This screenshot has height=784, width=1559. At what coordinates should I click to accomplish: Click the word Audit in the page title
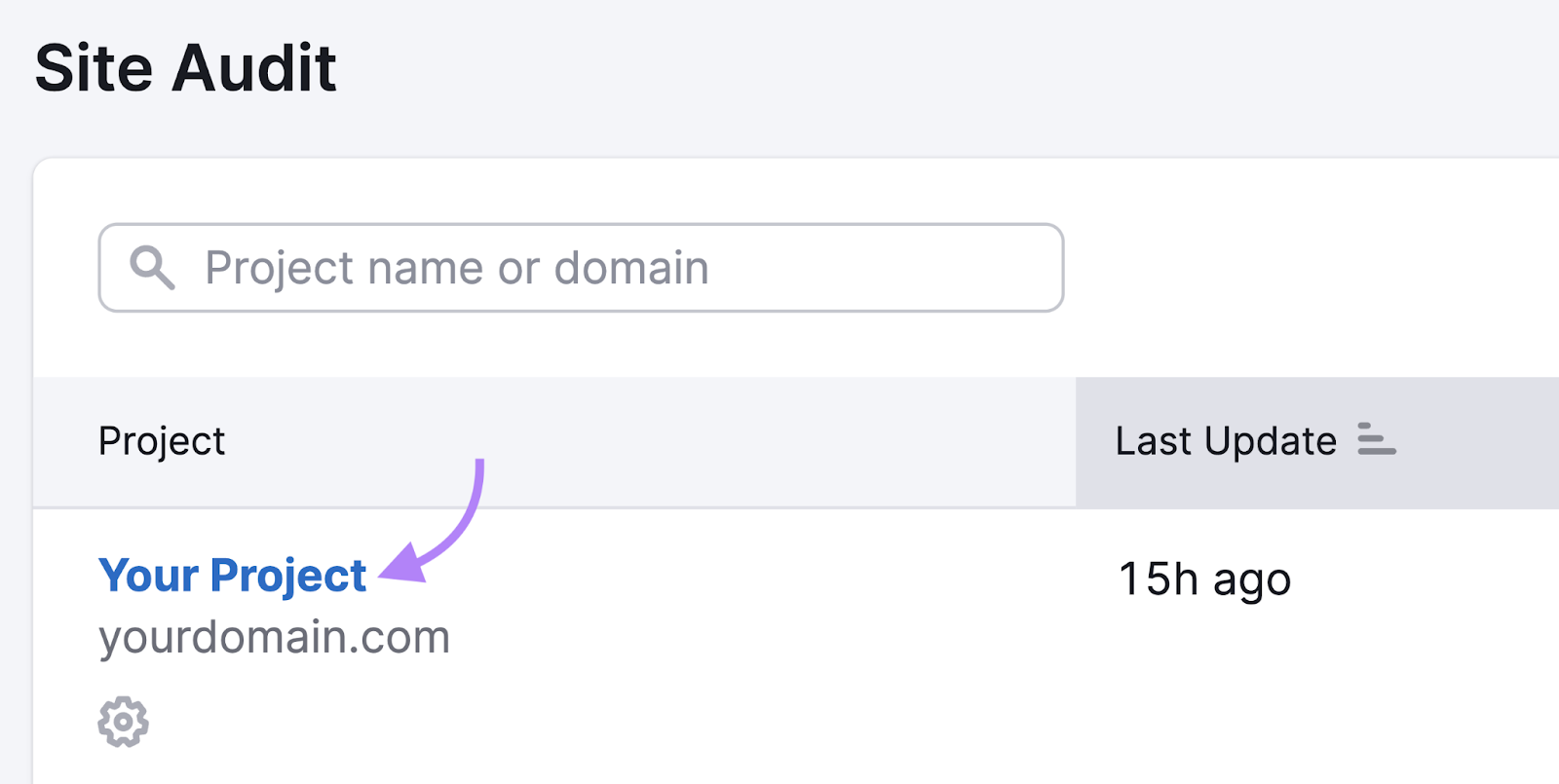pos(254,68)
